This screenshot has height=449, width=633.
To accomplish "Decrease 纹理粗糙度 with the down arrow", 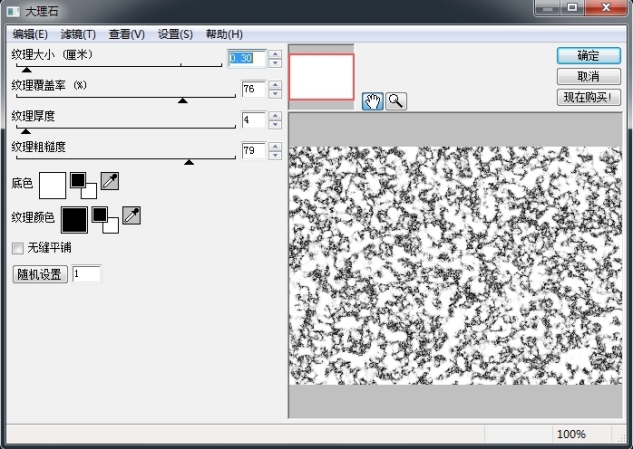I will pyautogui.click(x=275, y=156).
